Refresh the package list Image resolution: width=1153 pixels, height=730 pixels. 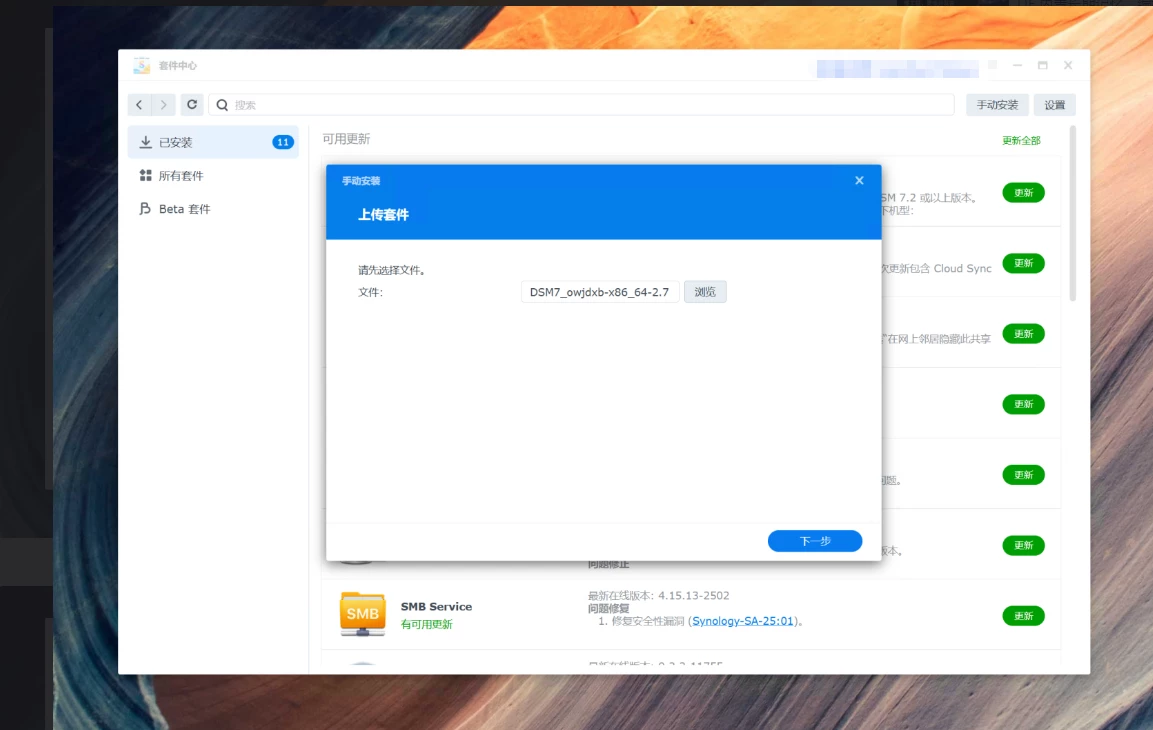pos(192,104)
